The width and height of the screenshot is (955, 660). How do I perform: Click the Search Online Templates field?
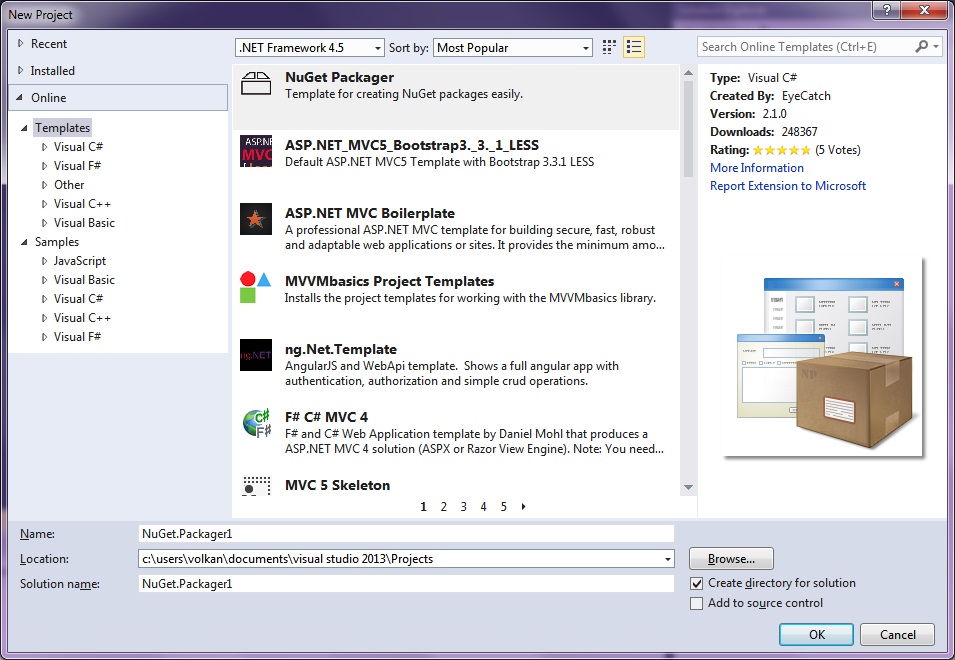coord(805,47)
